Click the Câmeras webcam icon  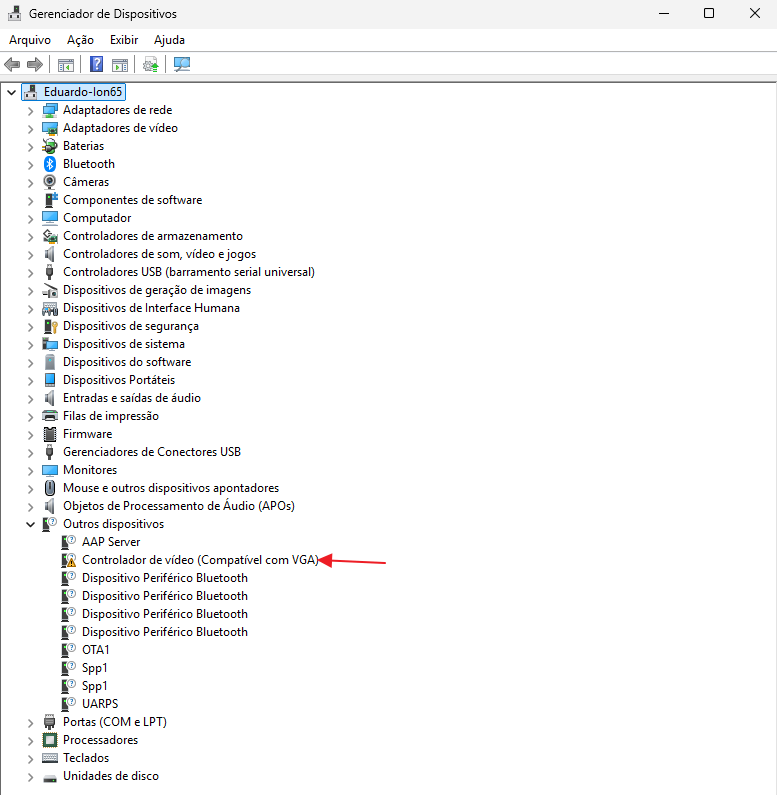[50, 182]
